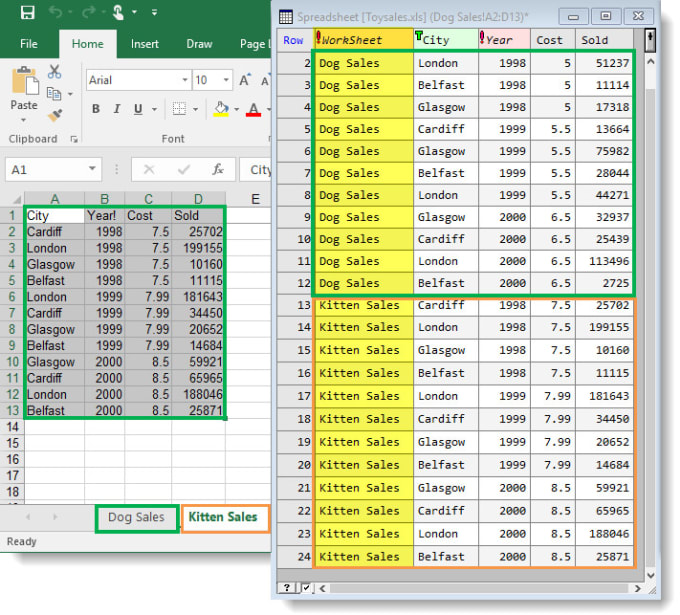This screenshot has height=615, width=680.
Task: Click horizontal scrollbar left arrow in Spreadsheet window
Action: click(x=323, y=589)
